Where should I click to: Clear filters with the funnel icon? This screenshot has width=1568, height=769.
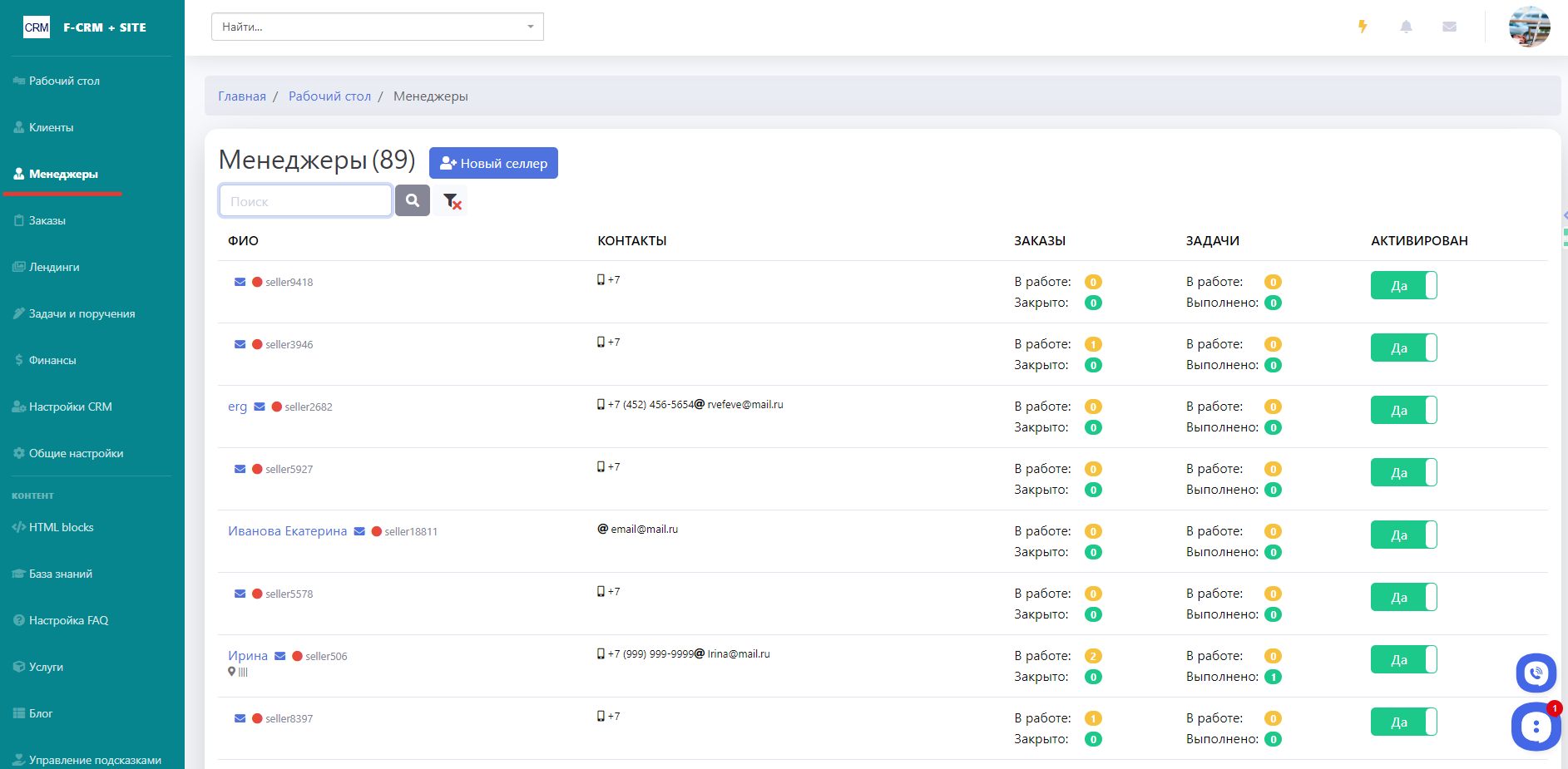point(451,200)
